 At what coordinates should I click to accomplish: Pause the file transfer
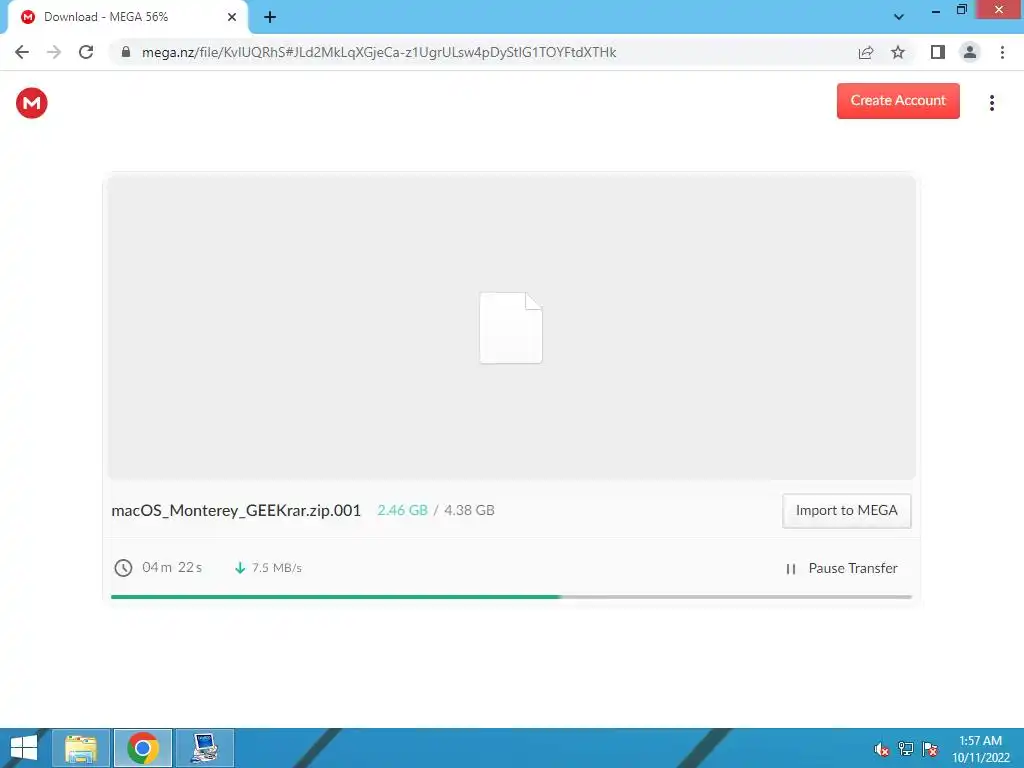[x=842, y=568]
